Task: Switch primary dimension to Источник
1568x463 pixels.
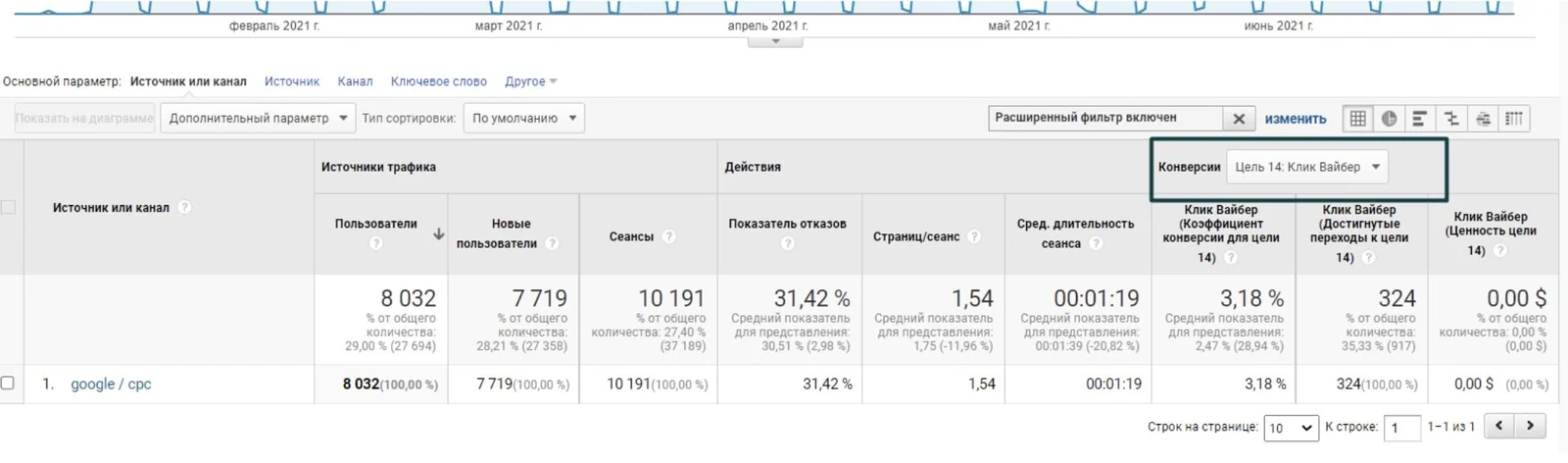Action: click(x=292, y=81)
